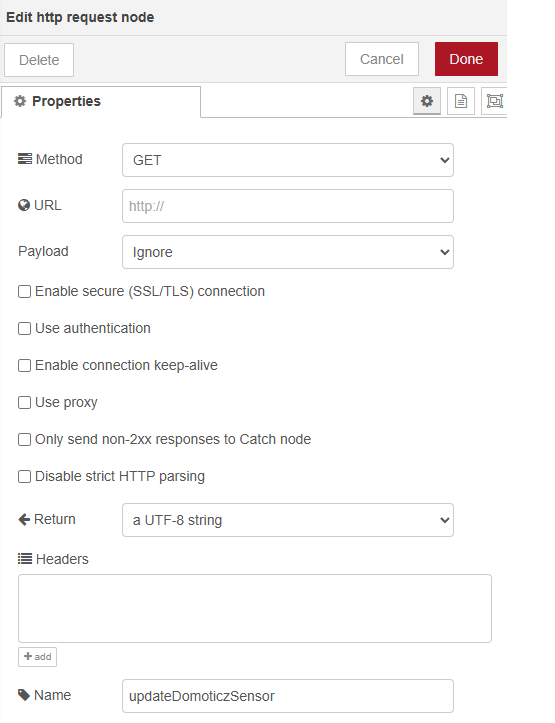555x723 pixels.
Task: Open node properties gear icon
Action: click(x=427, y=101)
